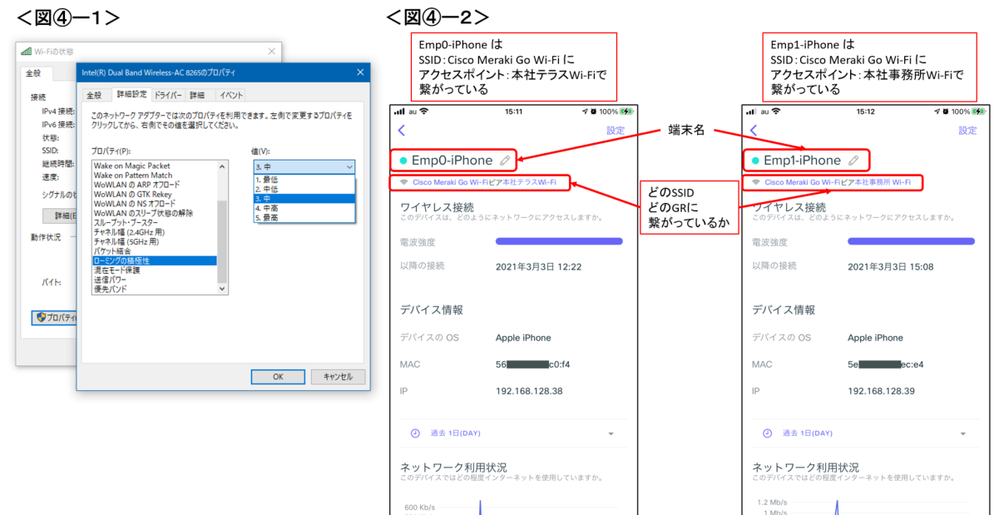This screenshot has width=999, height=515.
Task: Click the shield icon on the プロパティ button
Action: point(41,317)
